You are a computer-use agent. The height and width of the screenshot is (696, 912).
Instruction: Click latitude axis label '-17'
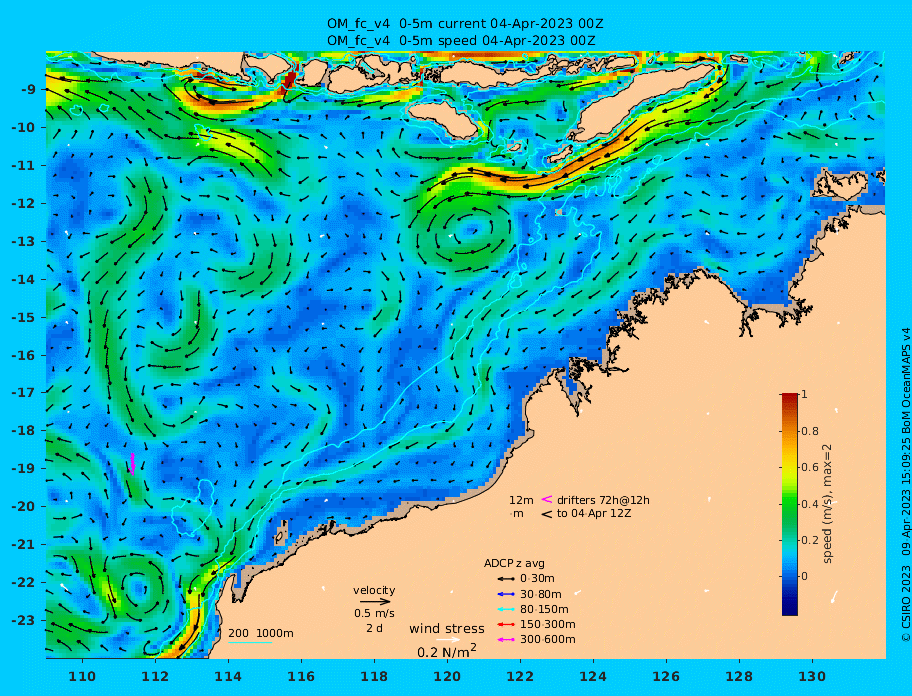pyautogui.click(x=24, y=392)
